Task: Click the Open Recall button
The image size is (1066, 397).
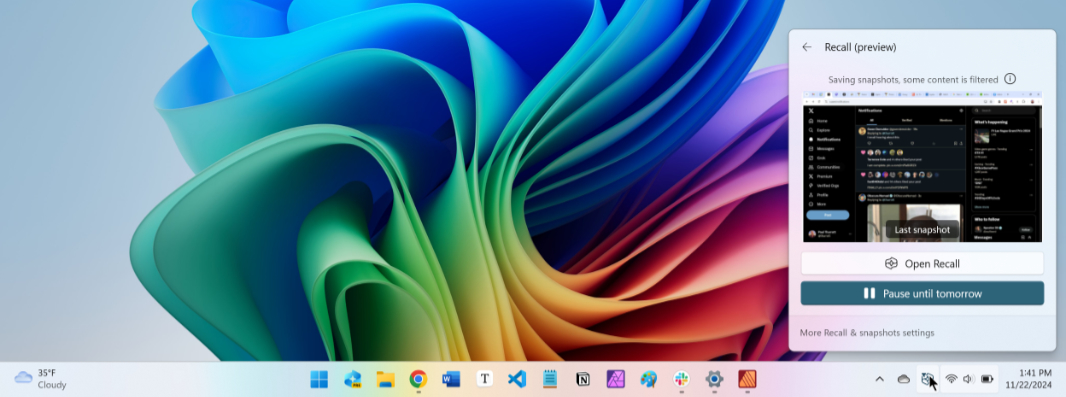Action: [x=922, y=264]
